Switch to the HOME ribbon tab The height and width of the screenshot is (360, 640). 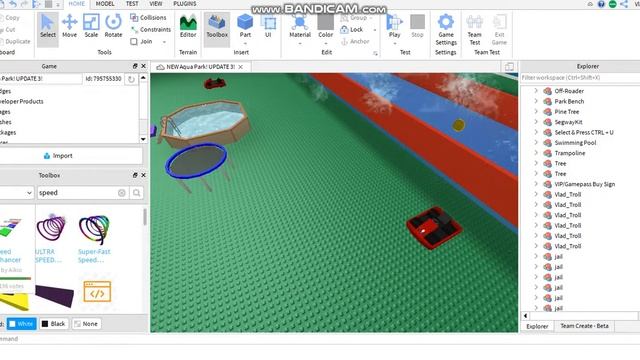tap(76, 4)
